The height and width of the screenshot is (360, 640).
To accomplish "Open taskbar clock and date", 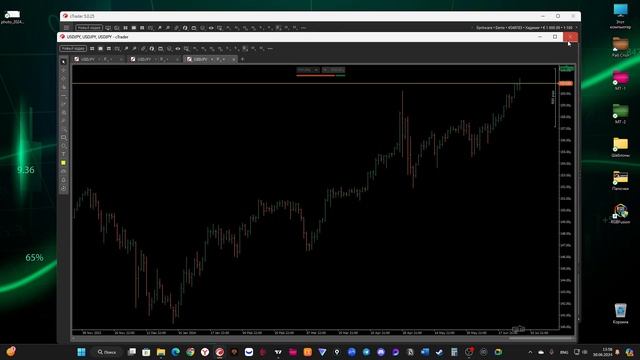I will 602,352.
